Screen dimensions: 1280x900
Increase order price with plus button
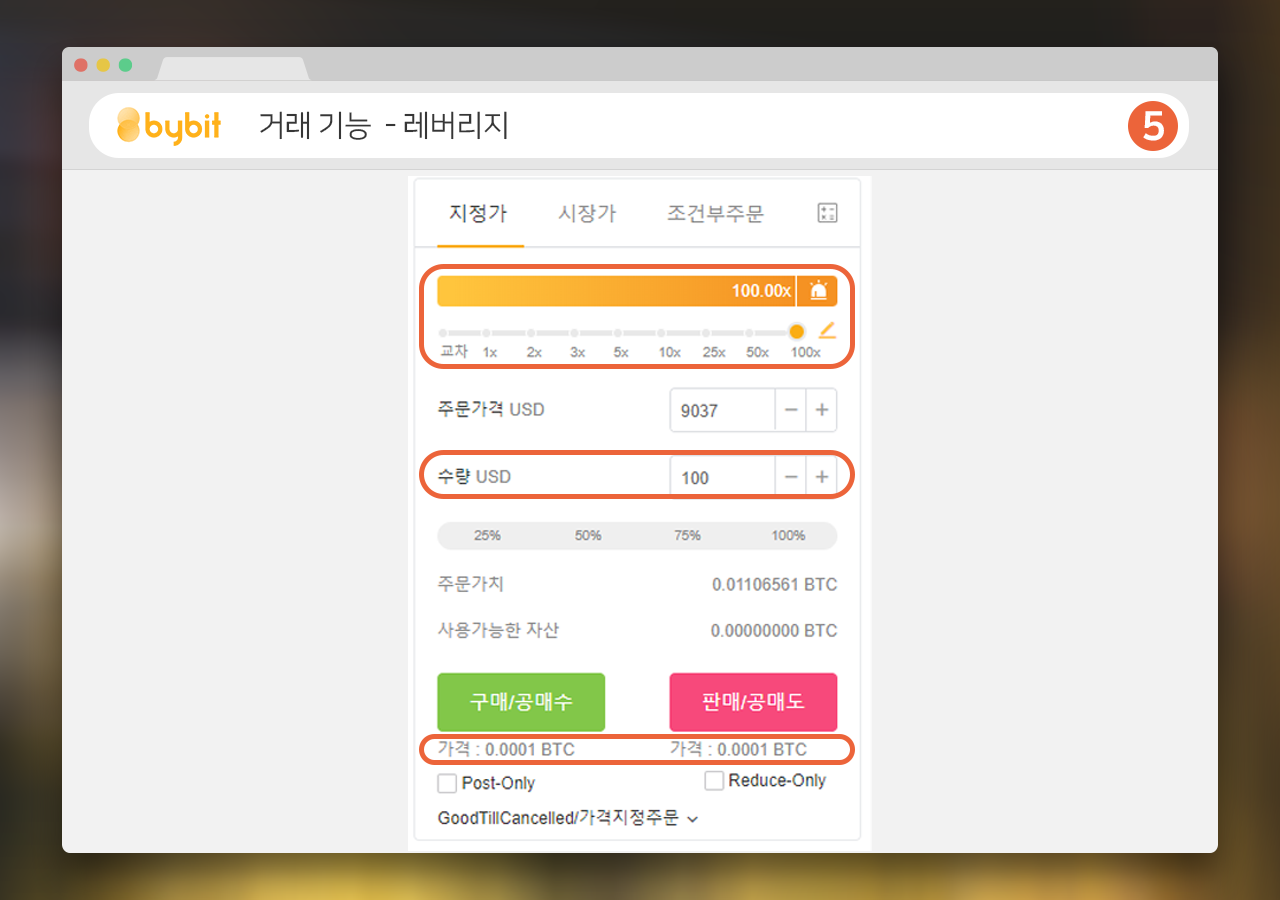pos(822,410)
